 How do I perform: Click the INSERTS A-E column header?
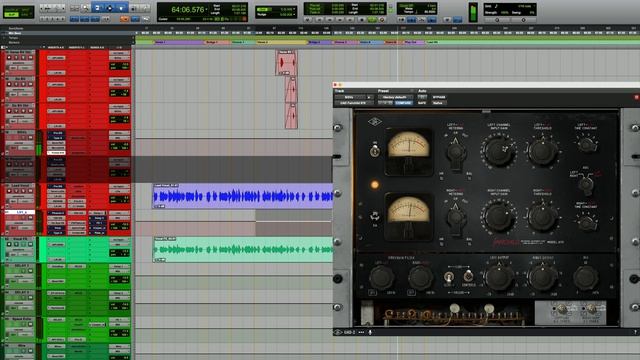click(56, 47)
